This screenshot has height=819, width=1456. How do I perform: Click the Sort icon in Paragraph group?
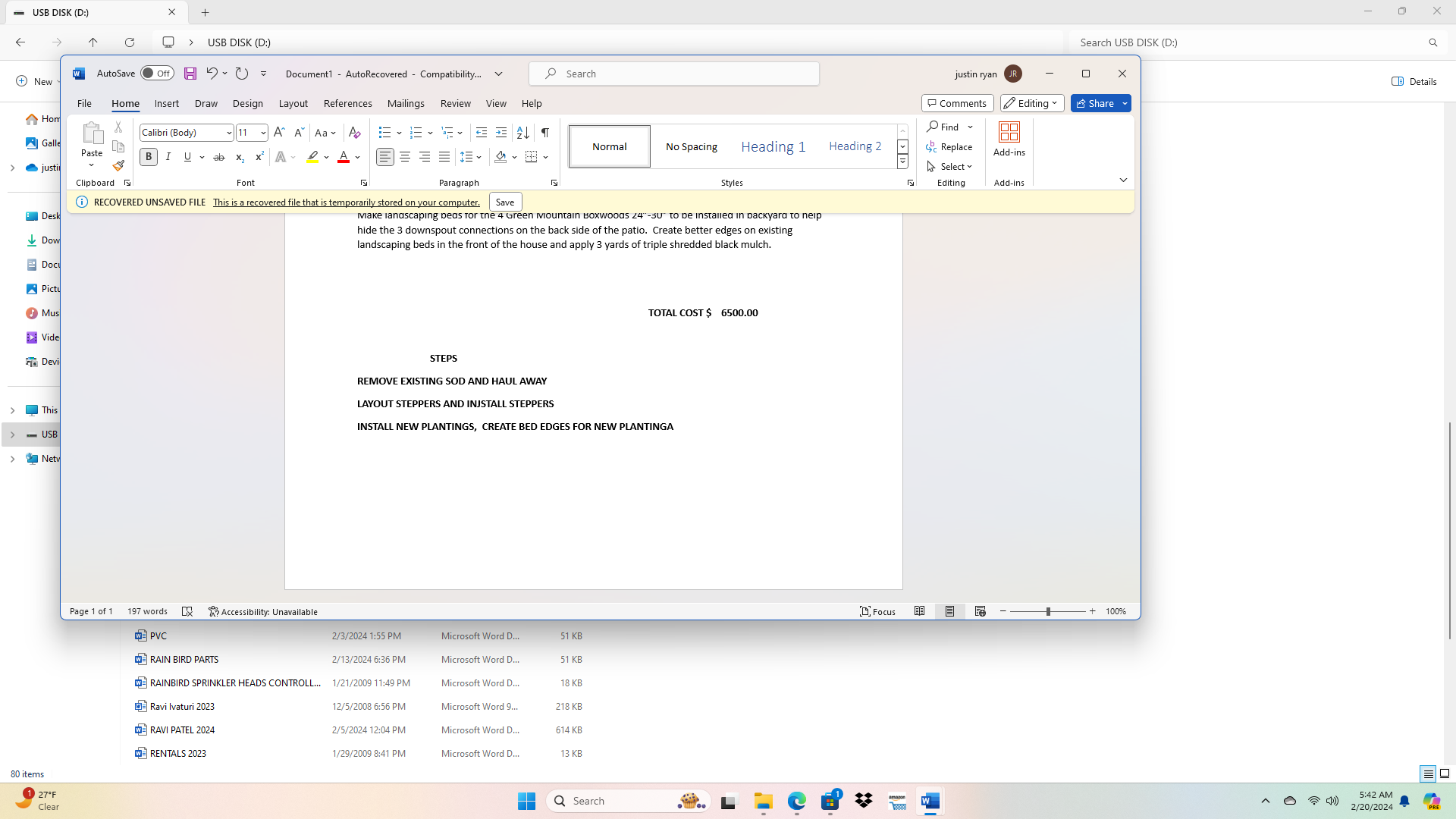pos(522,133)
